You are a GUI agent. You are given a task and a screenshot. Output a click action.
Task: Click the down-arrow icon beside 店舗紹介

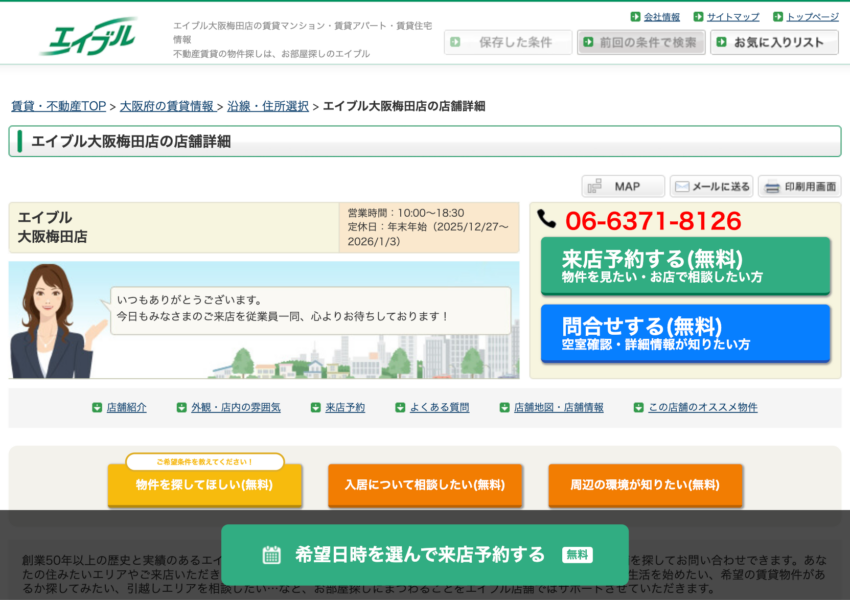pyautogui.click(x=97, y=408)
